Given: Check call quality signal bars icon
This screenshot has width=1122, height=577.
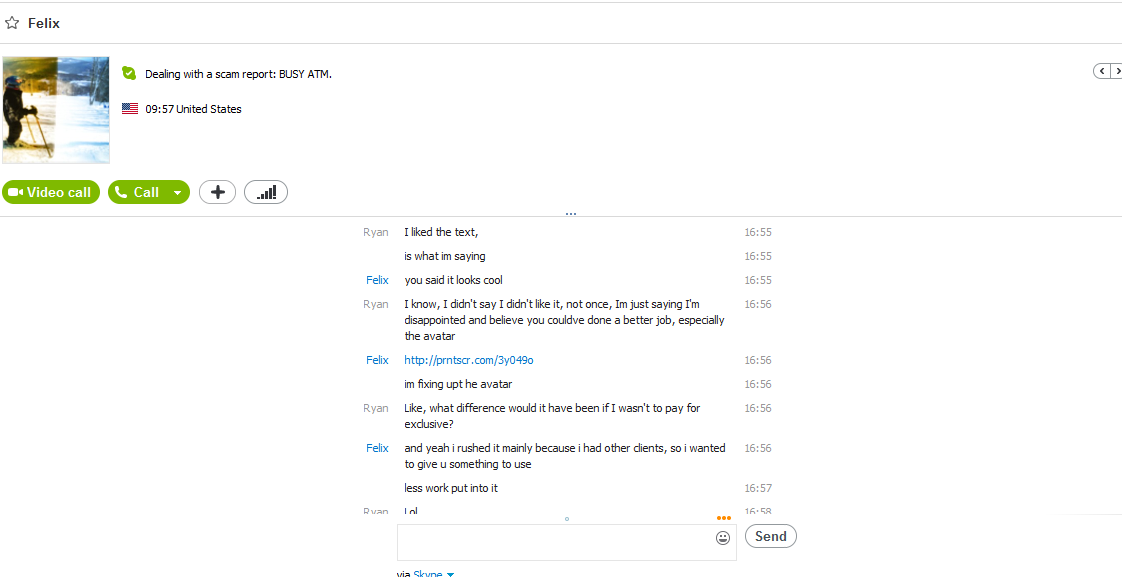Looking at the screenshot, I should [x=266, y=193].
